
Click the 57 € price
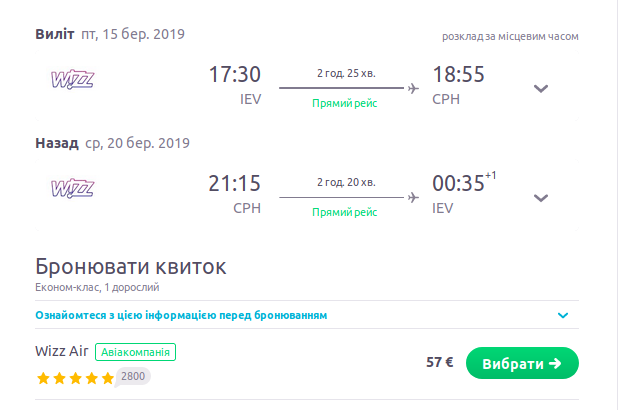440,362
